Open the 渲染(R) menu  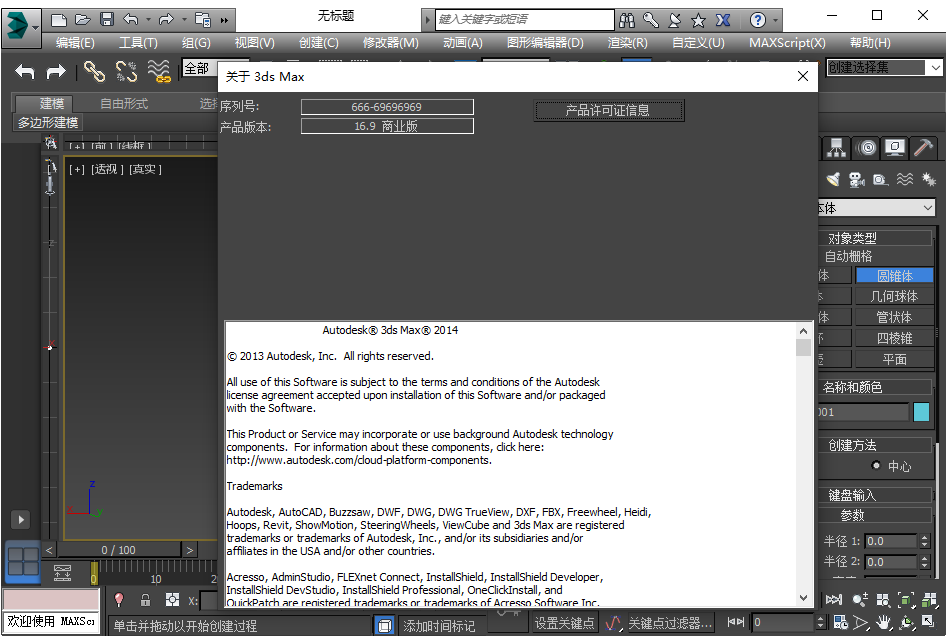click(628, 42)
